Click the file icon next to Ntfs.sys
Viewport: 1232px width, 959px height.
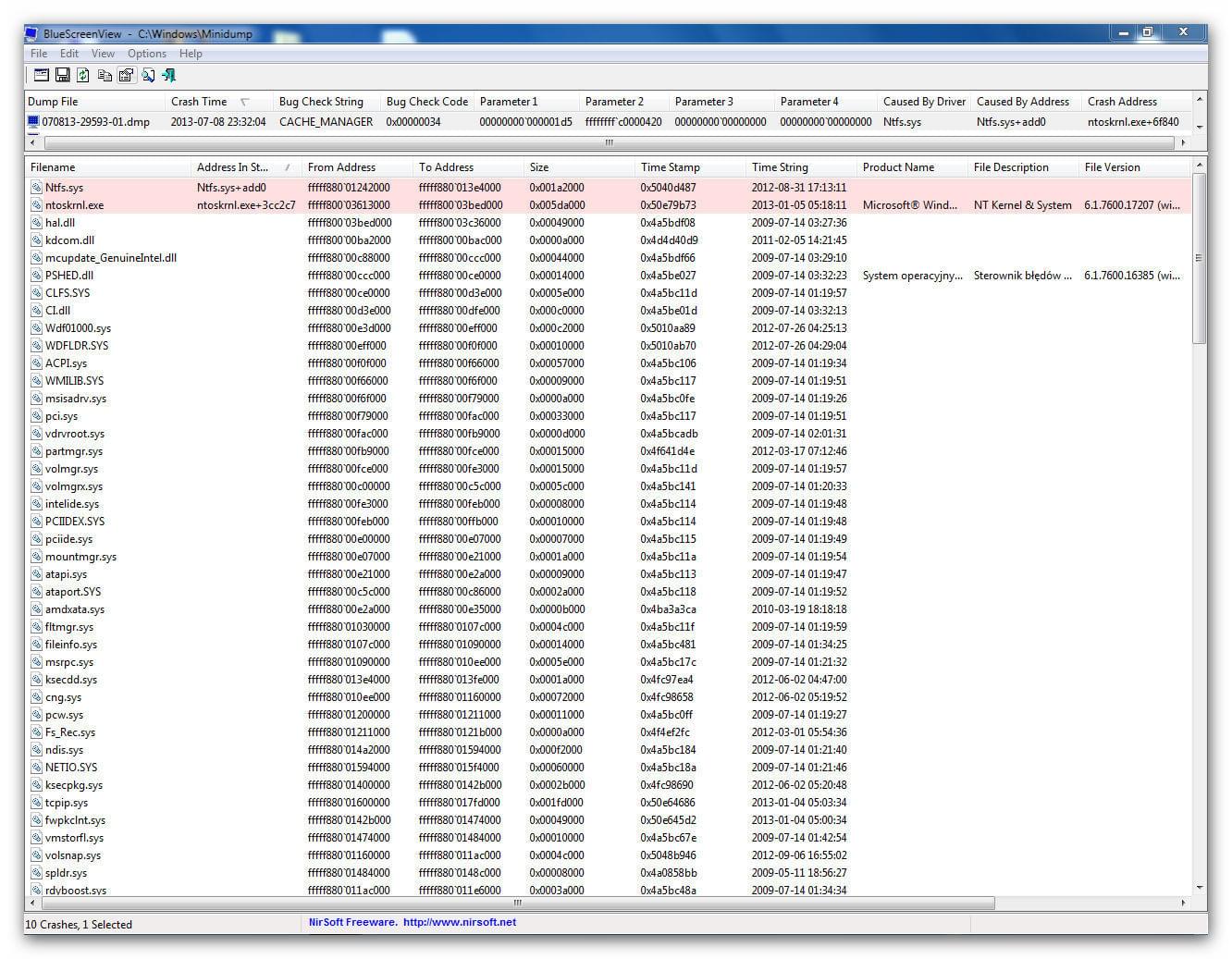(36, 188)
